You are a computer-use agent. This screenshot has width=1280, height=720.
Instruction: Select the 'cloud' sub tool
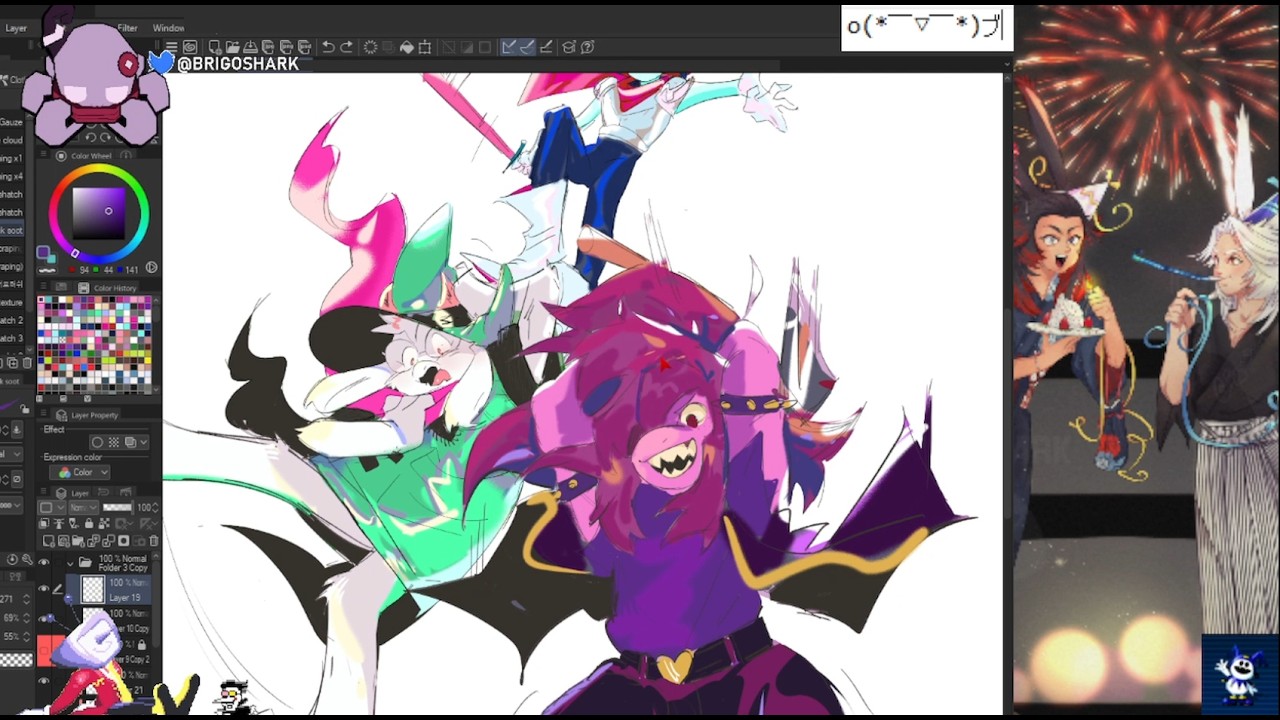click(11, 140)
